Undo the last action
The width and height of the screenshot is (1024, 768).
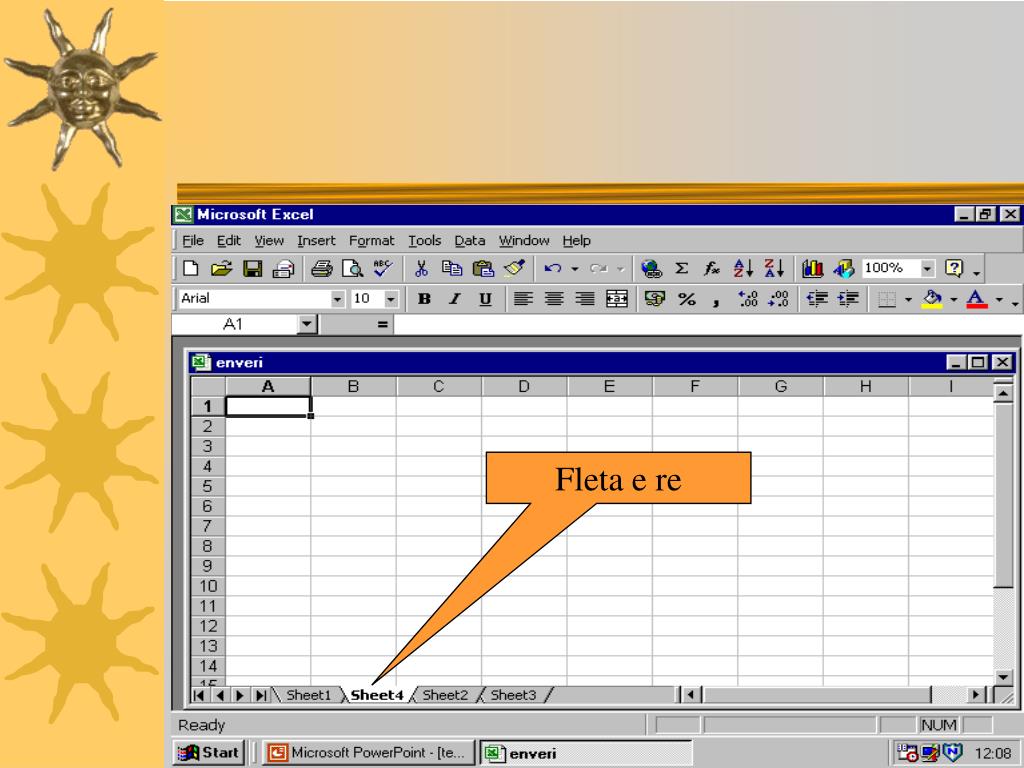[x=553, y=268]
